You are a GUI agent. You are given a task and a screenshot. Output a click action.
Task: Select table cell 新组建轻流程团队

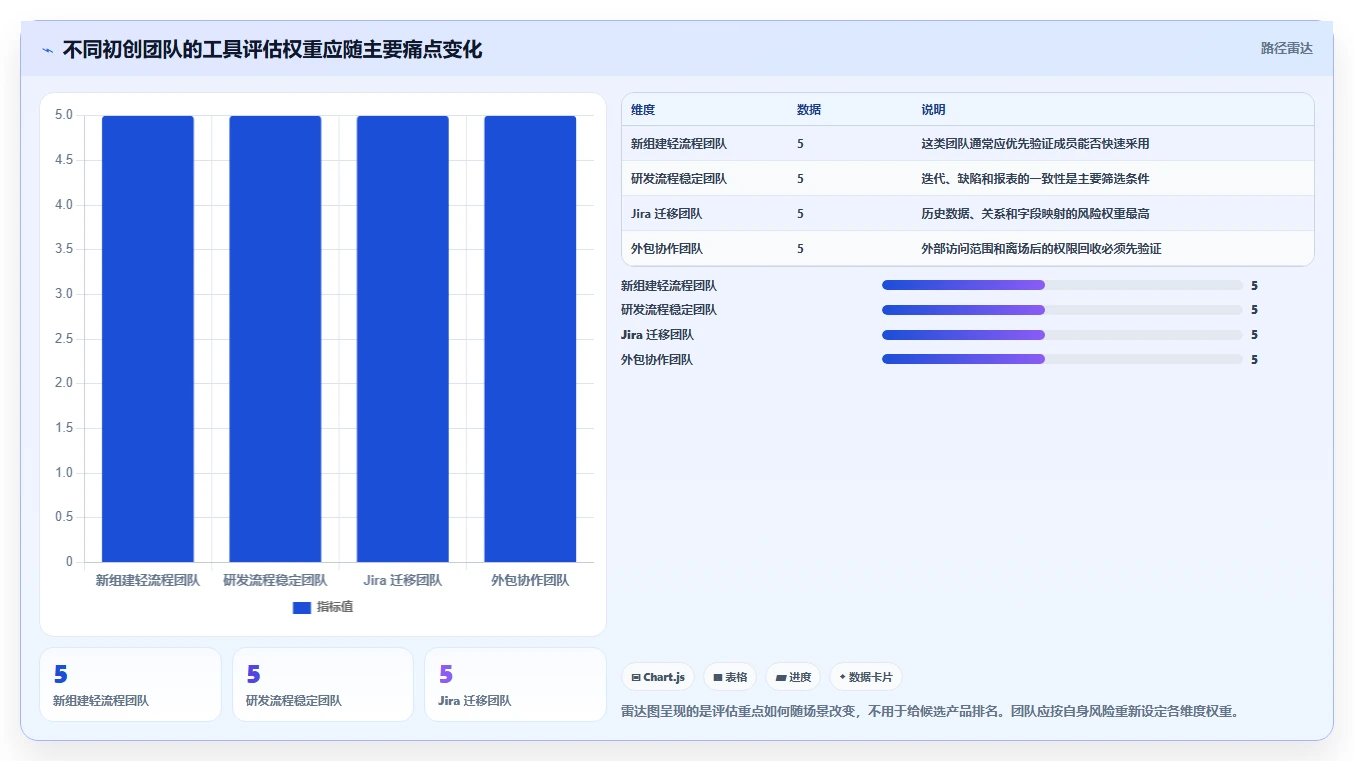pyautogui.click(x=679, y=144)
